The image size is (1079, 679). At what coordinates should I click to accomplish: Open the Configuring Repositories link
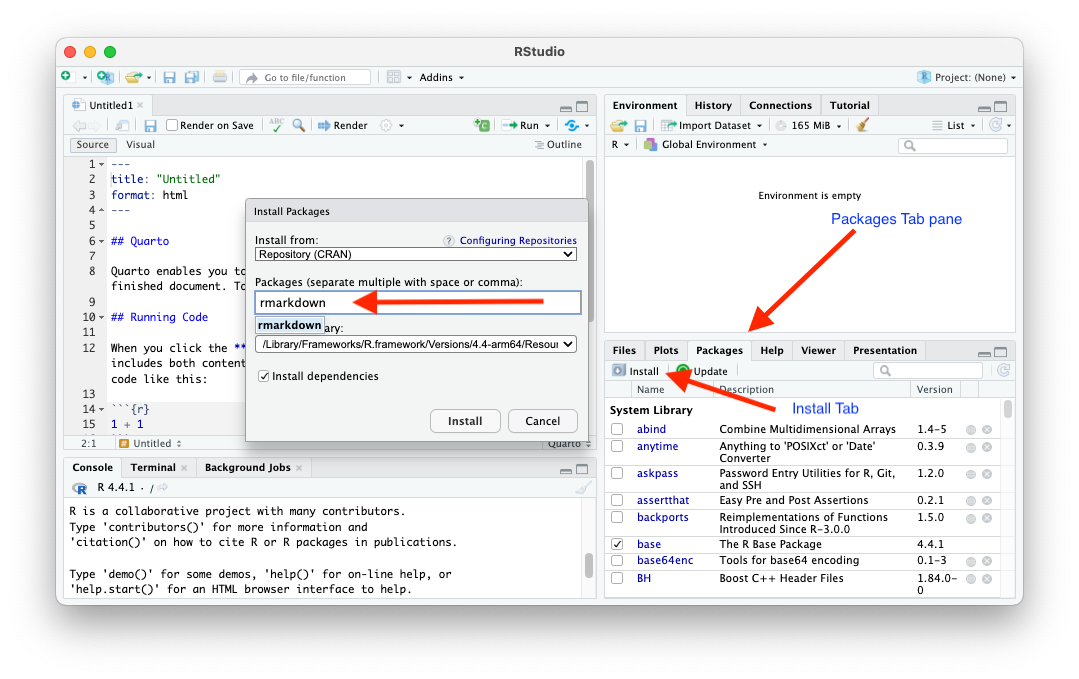518,240
